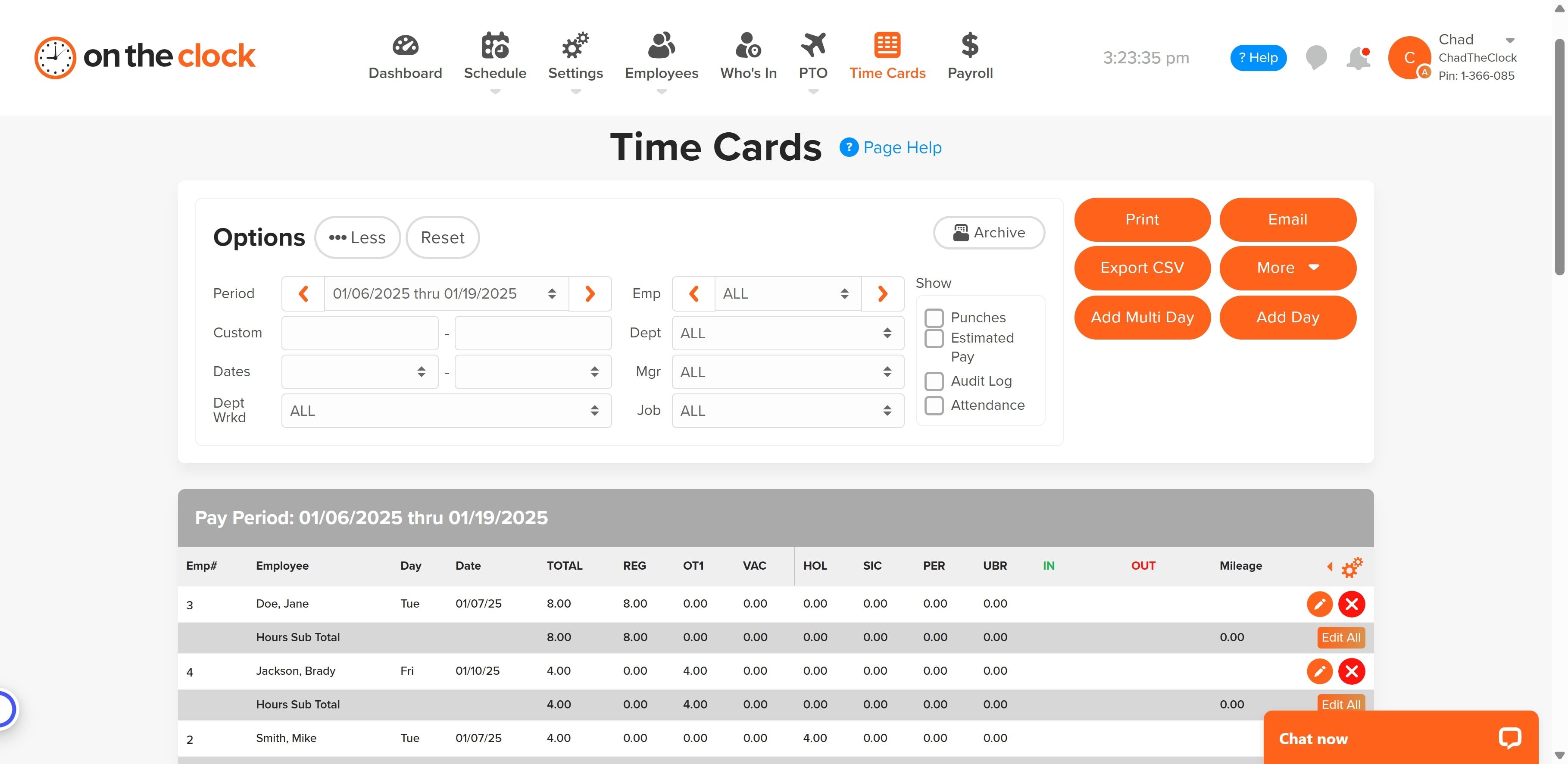Toggle the Attendance checkbox
The width and height of the screenshot is (1568, 764).
(934, 405)
